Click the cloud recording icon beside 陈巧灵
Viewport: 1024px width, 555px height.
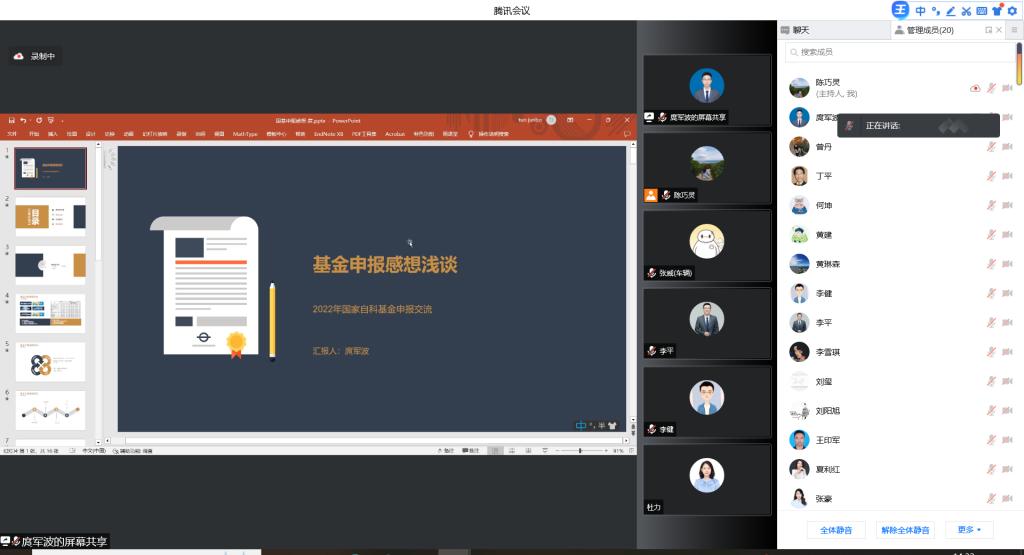975,88
